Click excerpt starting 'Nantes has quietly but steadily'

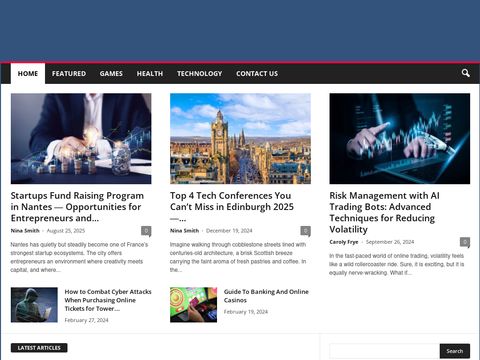[79, 257]
